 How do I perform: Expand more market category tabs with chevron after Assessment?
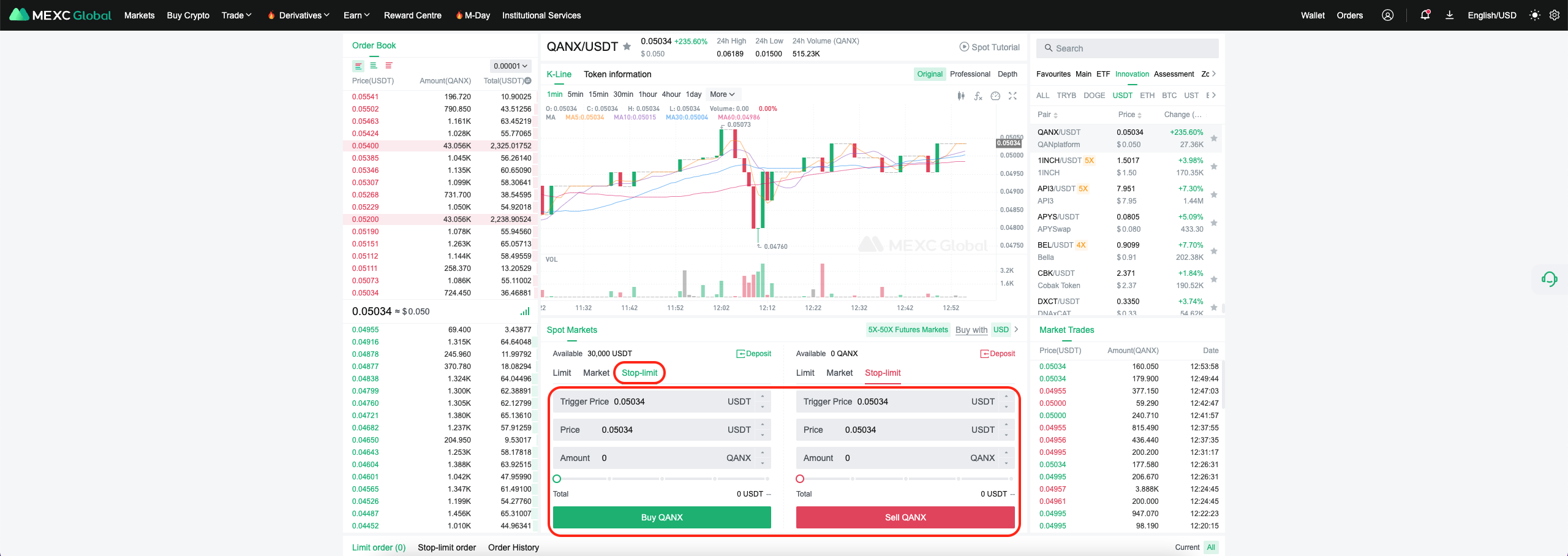tap(1214, 74)
